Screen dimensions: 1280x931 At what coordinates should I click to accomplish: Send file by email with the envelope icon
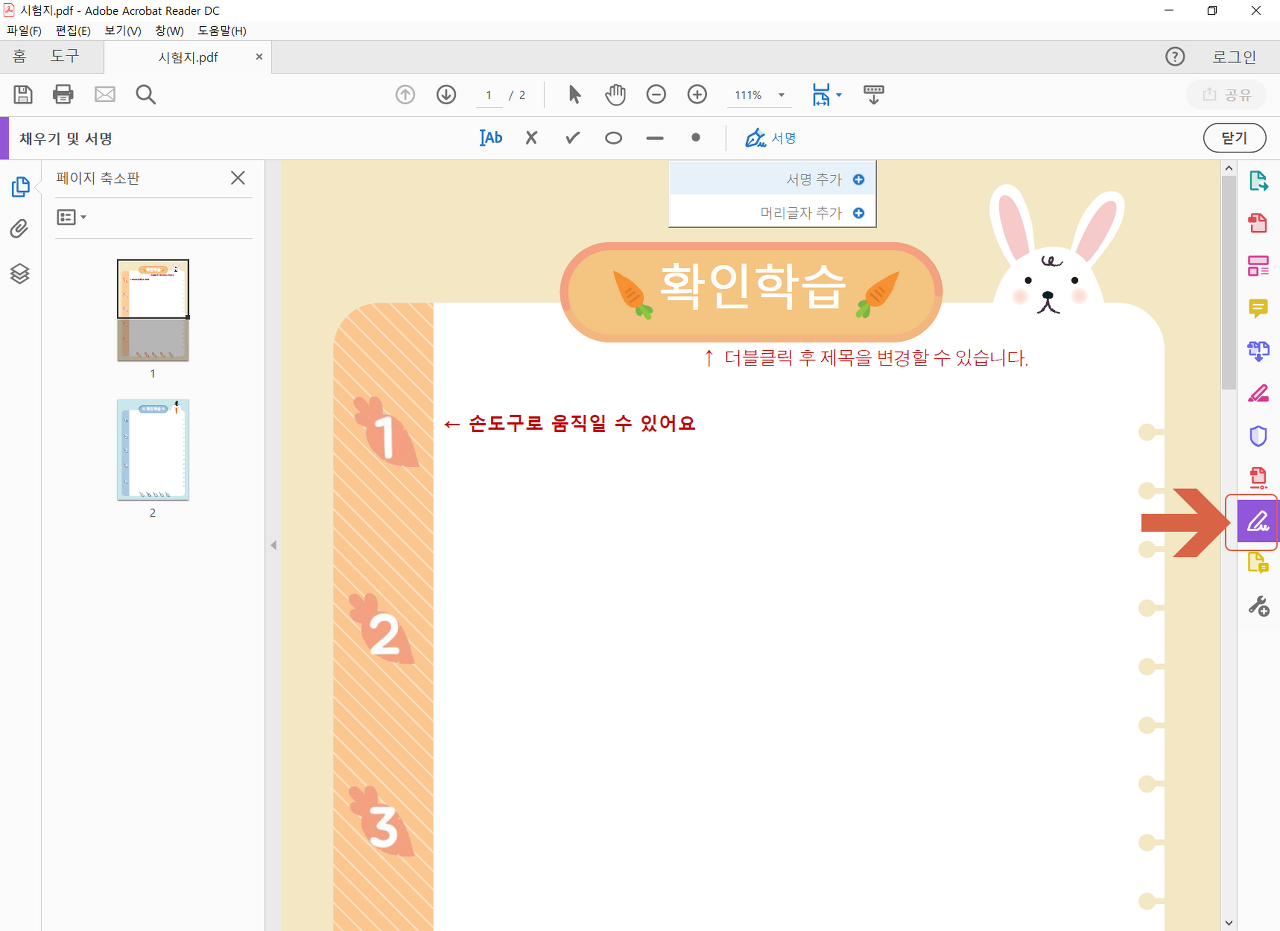point(105,95)
